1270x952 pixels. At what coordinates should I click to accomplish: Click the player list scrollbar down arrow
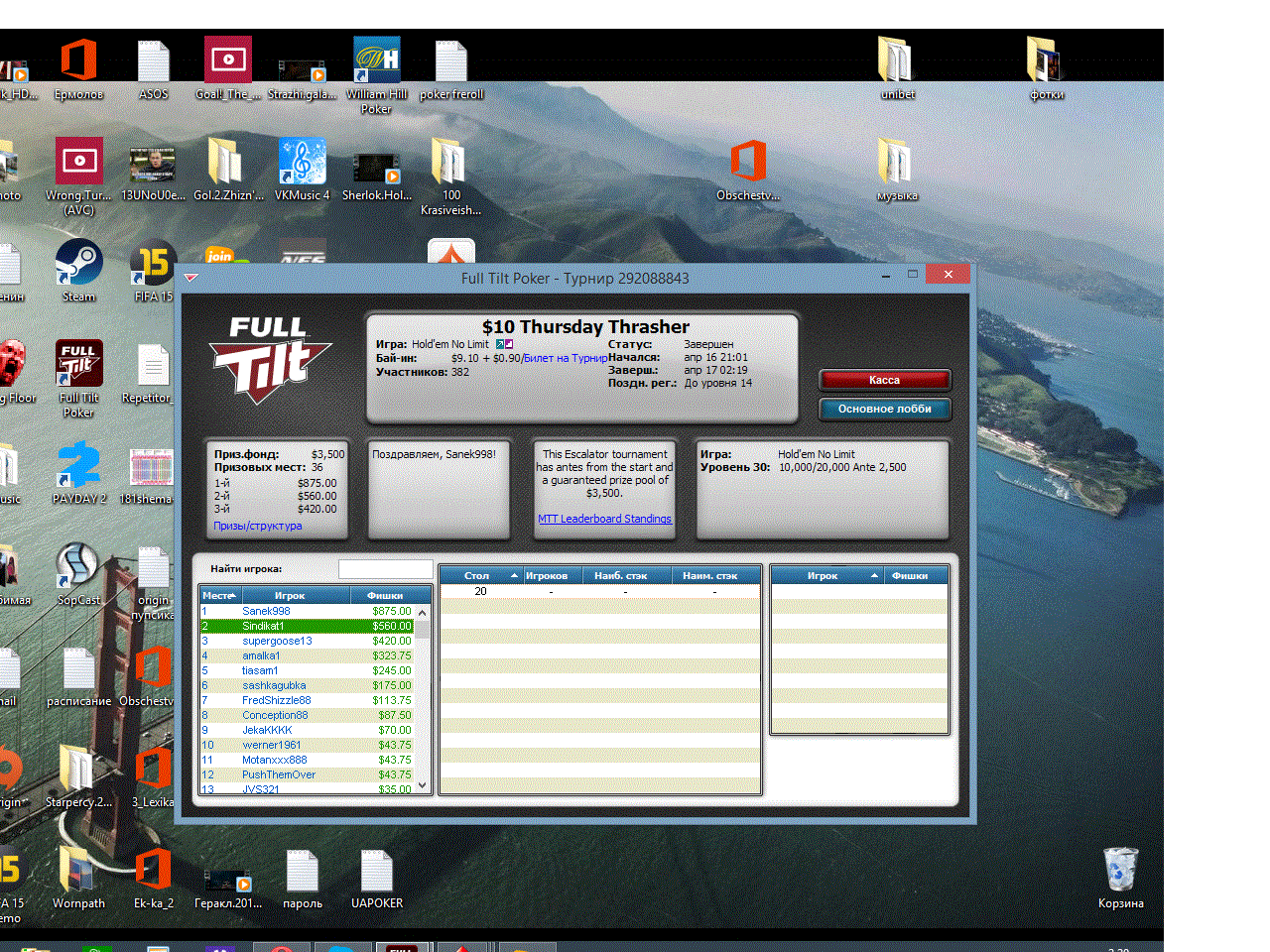(x=423, y=784)
